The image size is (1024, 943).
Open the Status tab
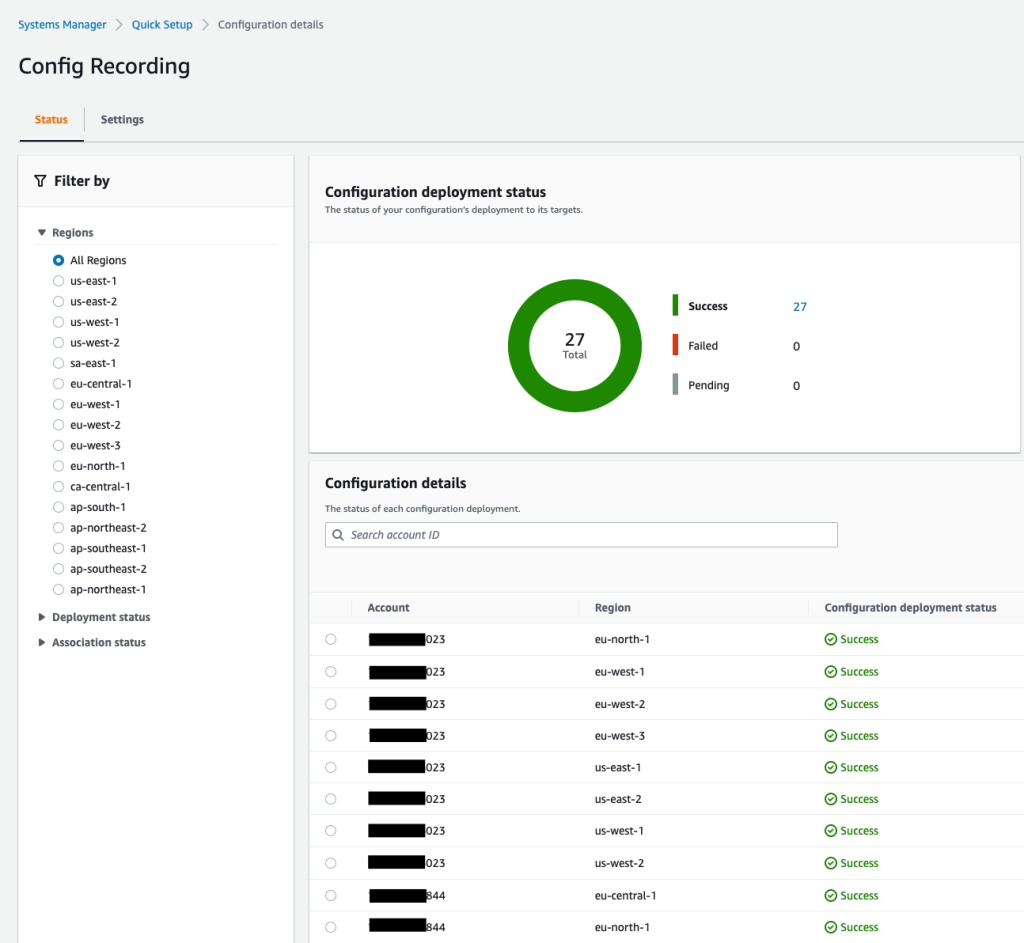51,120
